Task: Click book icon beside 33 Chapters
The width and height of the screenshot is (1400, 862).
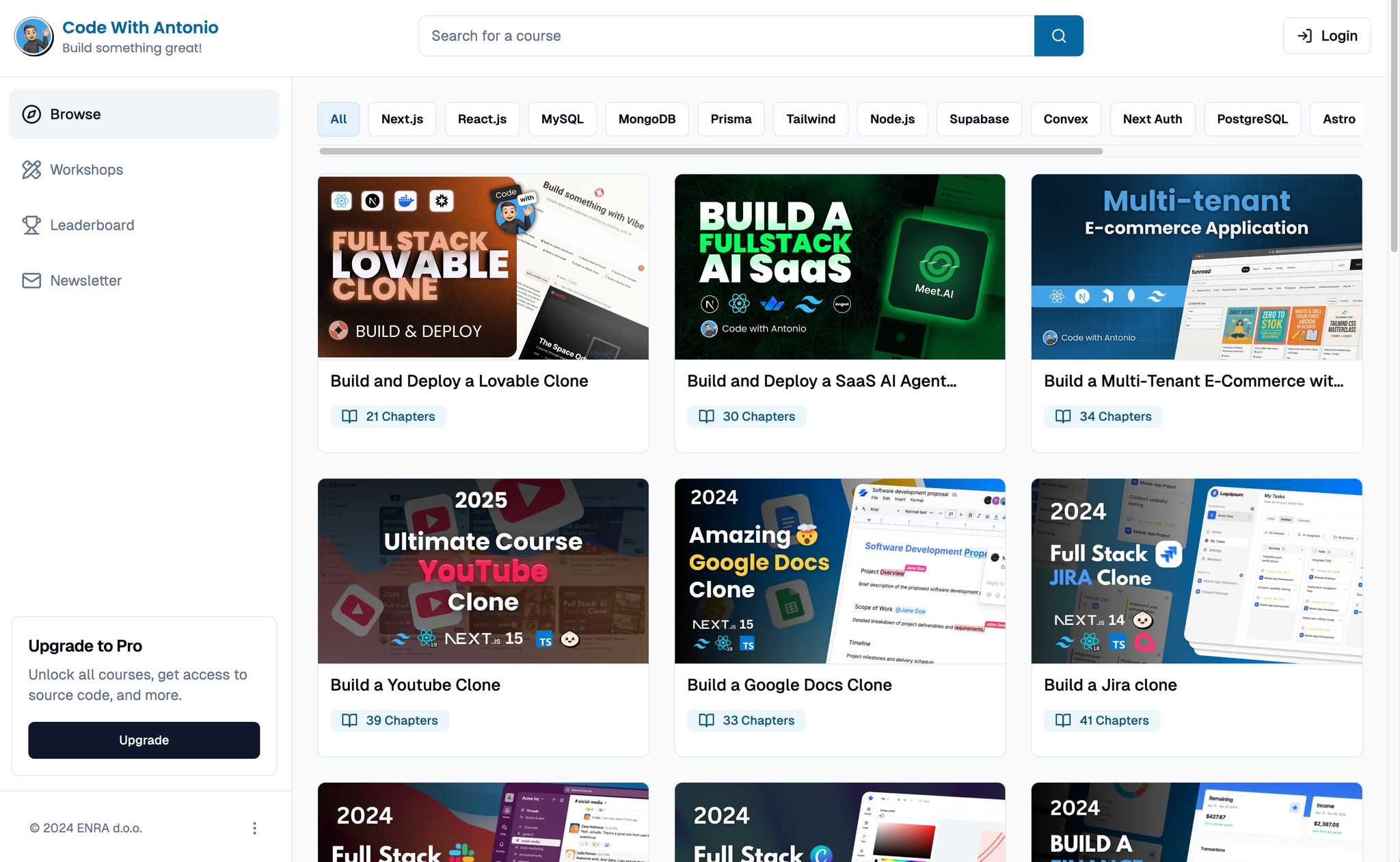Action: [x=706, y=720]
